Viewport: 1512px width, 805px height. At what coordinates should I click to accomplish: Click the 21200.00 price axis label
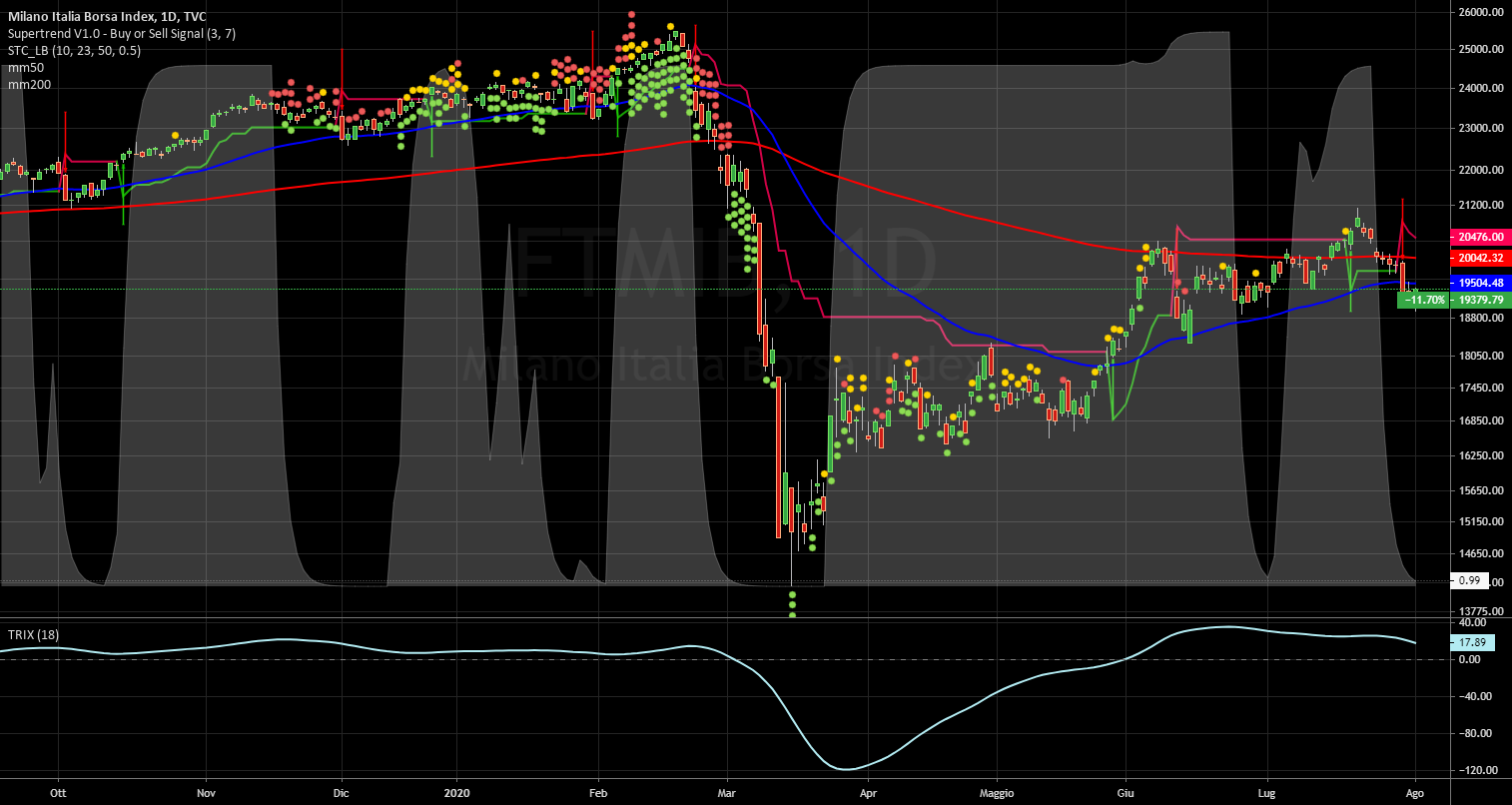pos(1480,205)
